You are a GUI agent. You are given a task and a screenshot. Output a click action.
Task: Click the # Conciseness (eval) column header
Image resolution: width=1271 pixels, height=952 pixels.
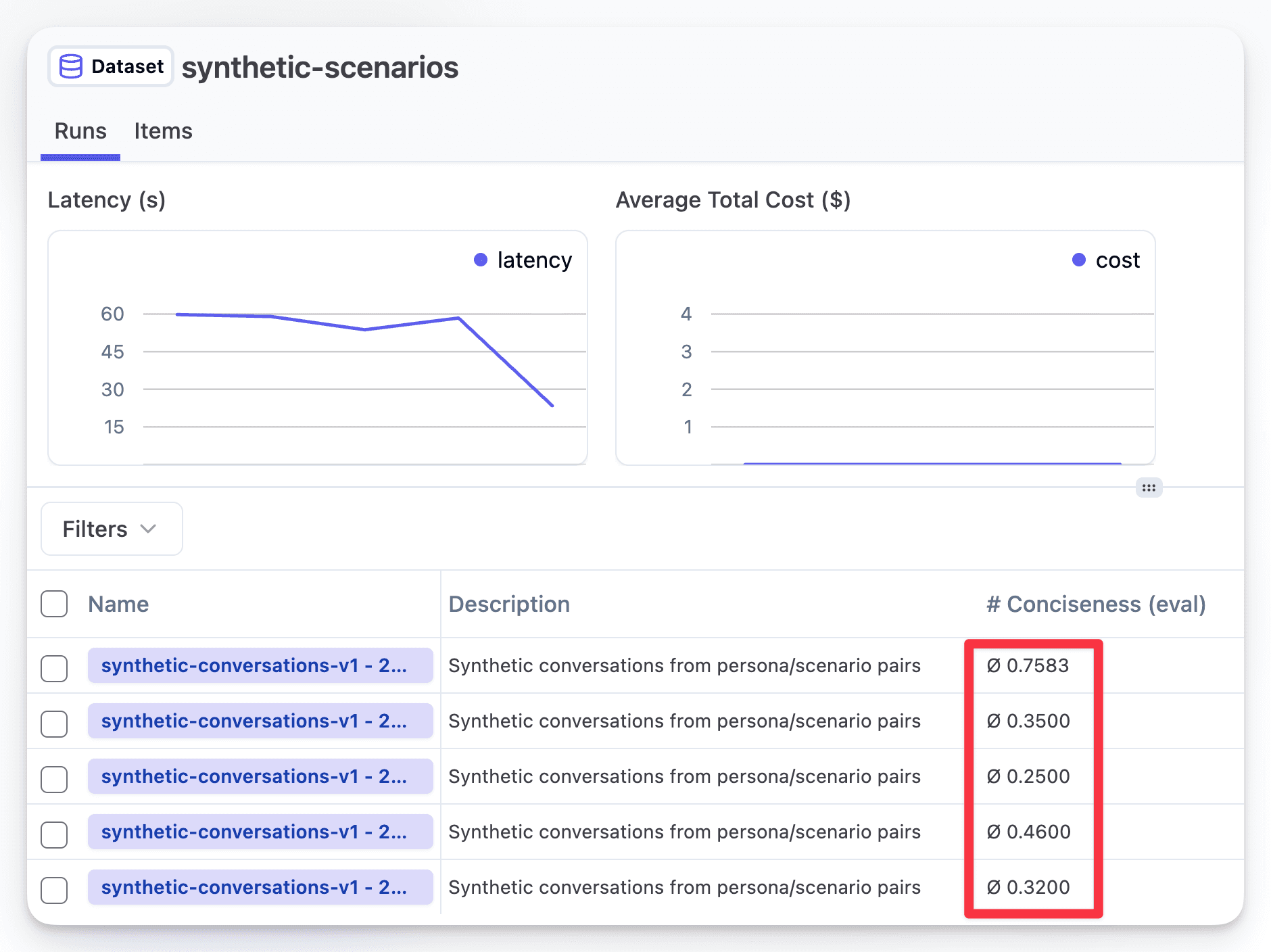[x=1096, y=604]
